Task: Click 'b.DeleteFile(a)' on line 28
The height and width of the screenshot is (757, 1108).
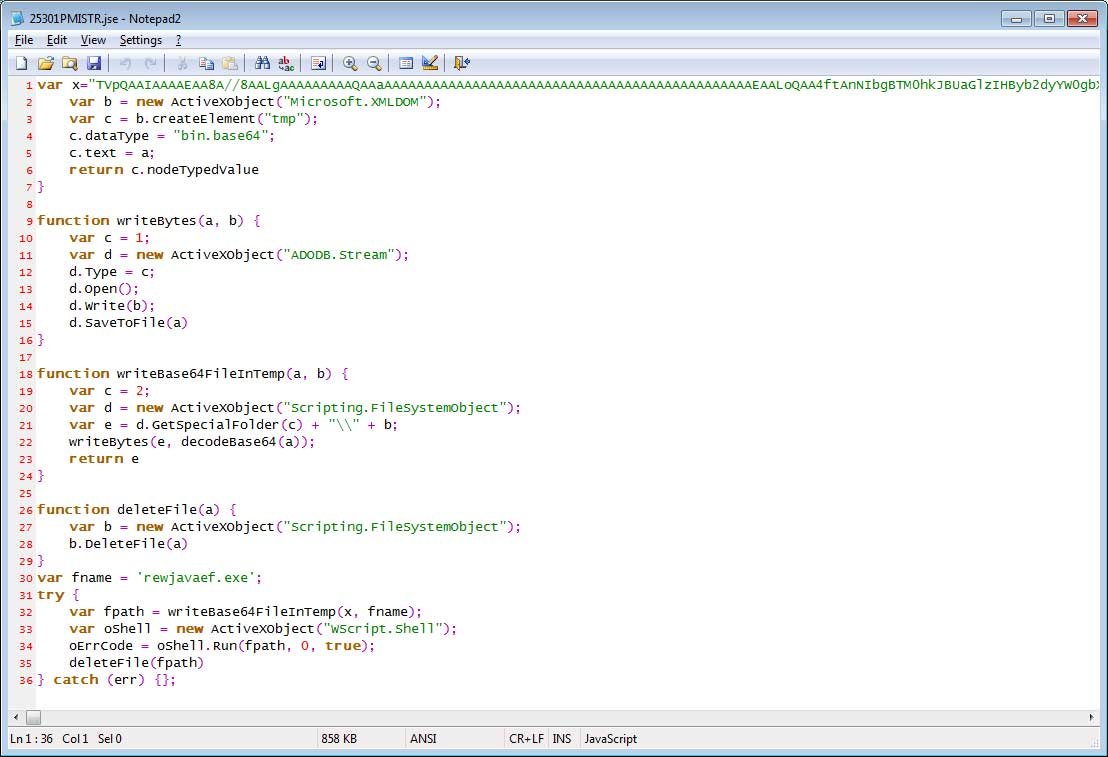Action: pyautogui.click(x=129, y=544)
